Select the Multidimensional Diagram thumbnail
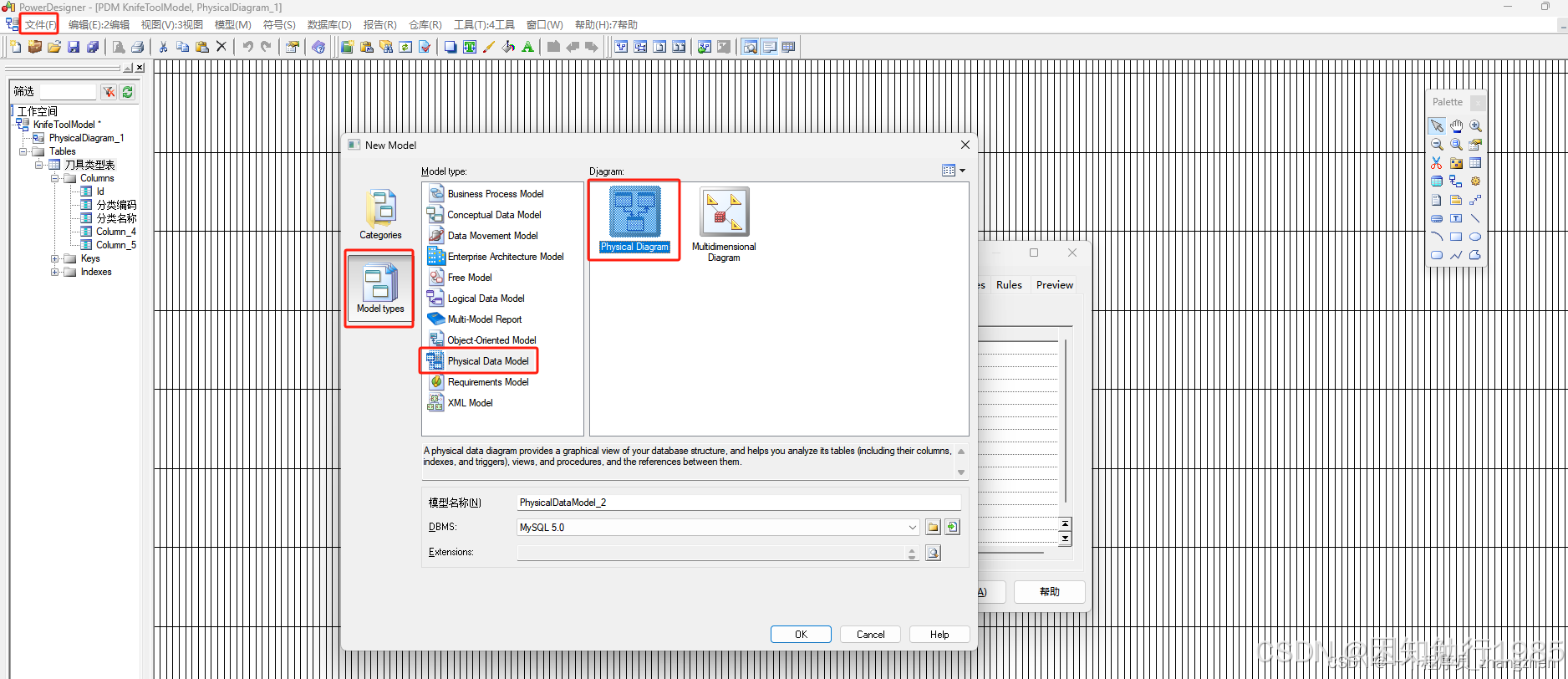The width and height of the screenshot is (1568, 679). 724,224
